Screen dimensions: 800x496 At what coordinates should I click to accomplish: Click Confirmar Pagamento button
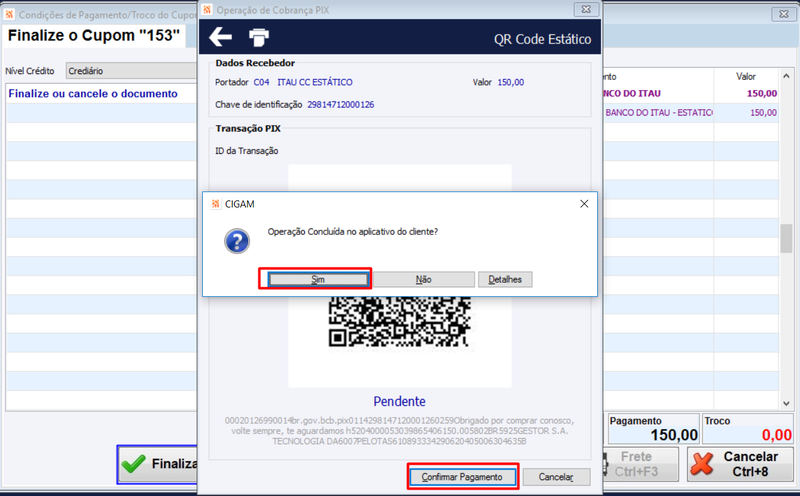462,477
